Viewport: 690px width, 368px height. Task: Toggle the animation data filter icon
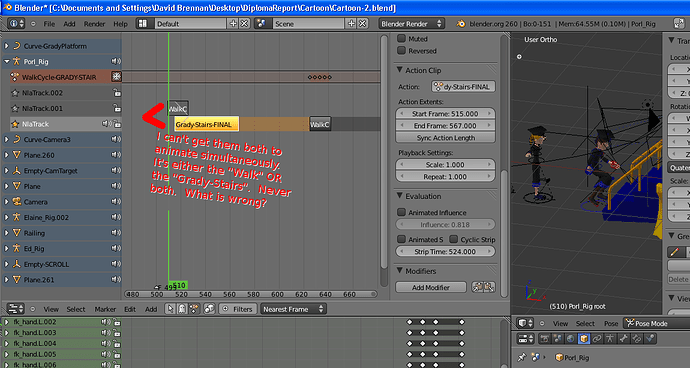pyautogui.click(x=193, y=309)
